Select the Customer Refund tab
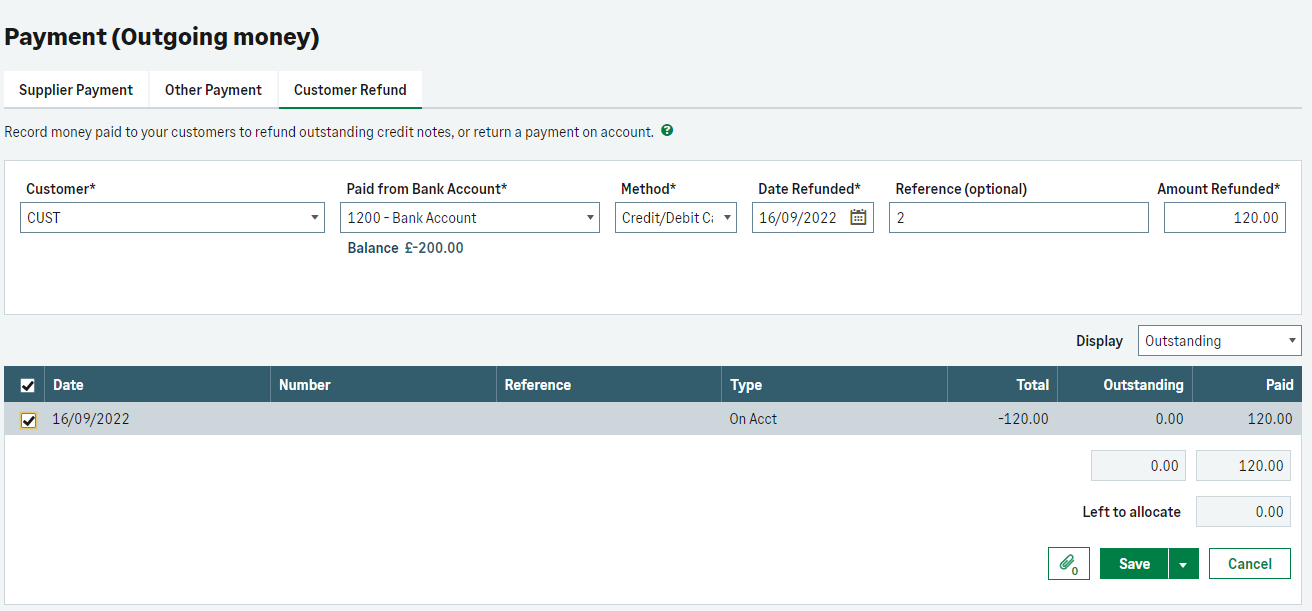The height and width of the screenshot is (611, 1312). [x=350, y=90]
